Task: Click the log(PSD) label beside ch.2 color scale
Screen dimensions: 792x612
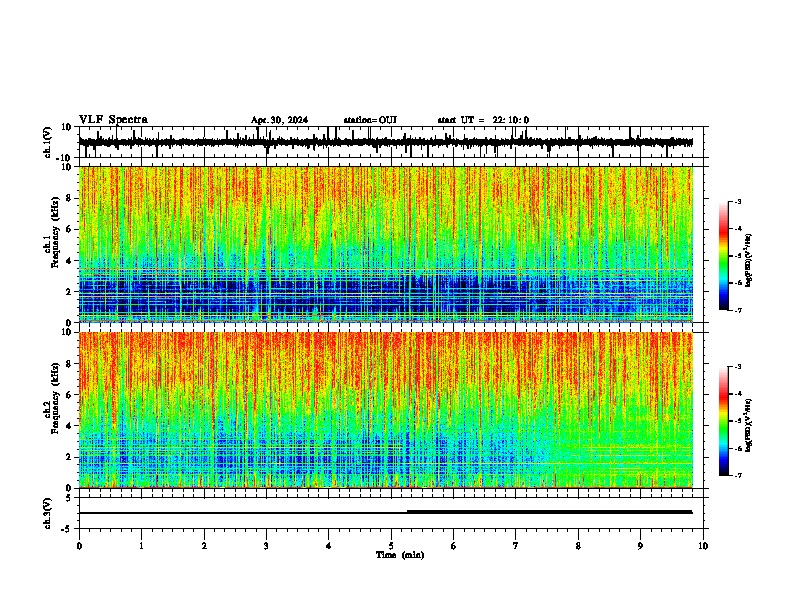Action: pos(749,425)
